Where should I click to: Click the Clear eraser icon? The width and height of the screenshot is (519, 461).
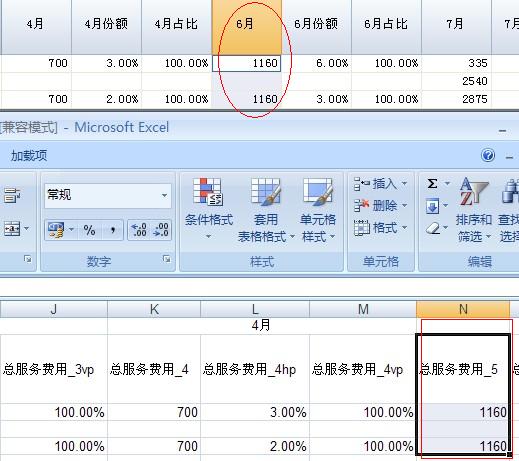[x=433, y=228]
